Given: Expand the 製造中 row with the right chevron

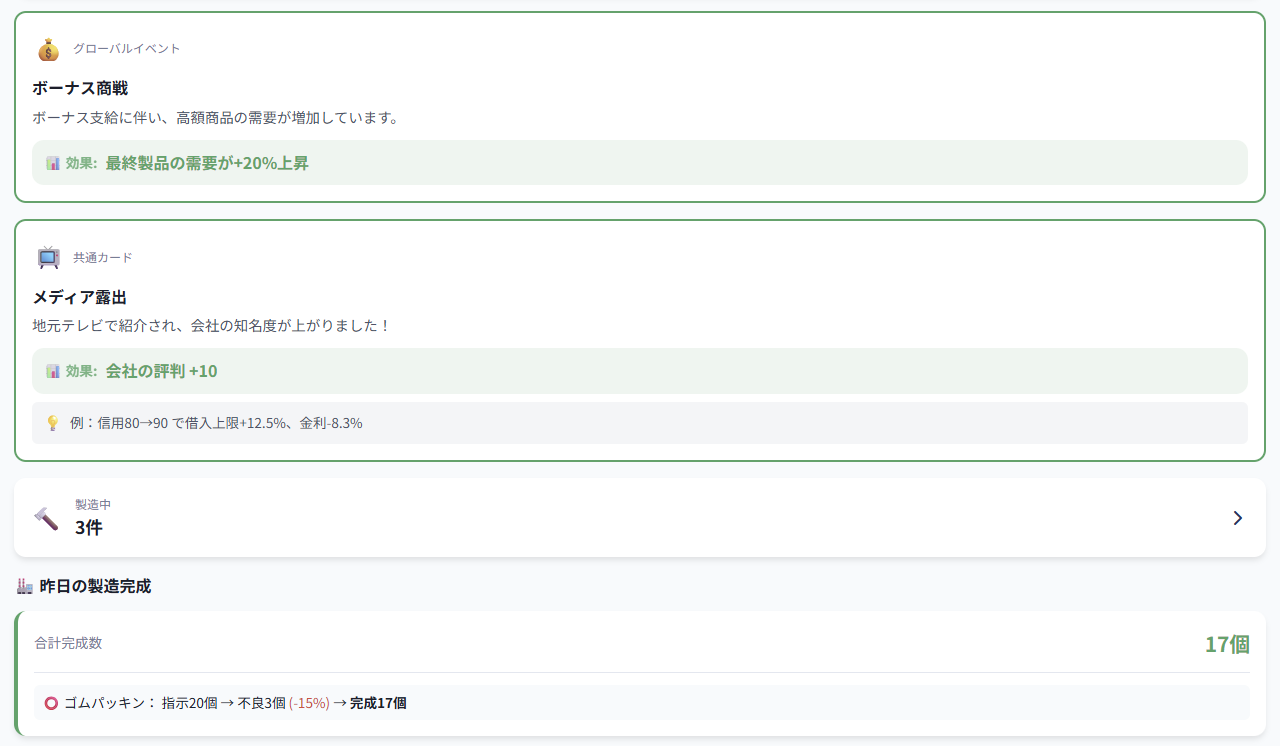Looking at the screenshot, I should (1238, 518).
